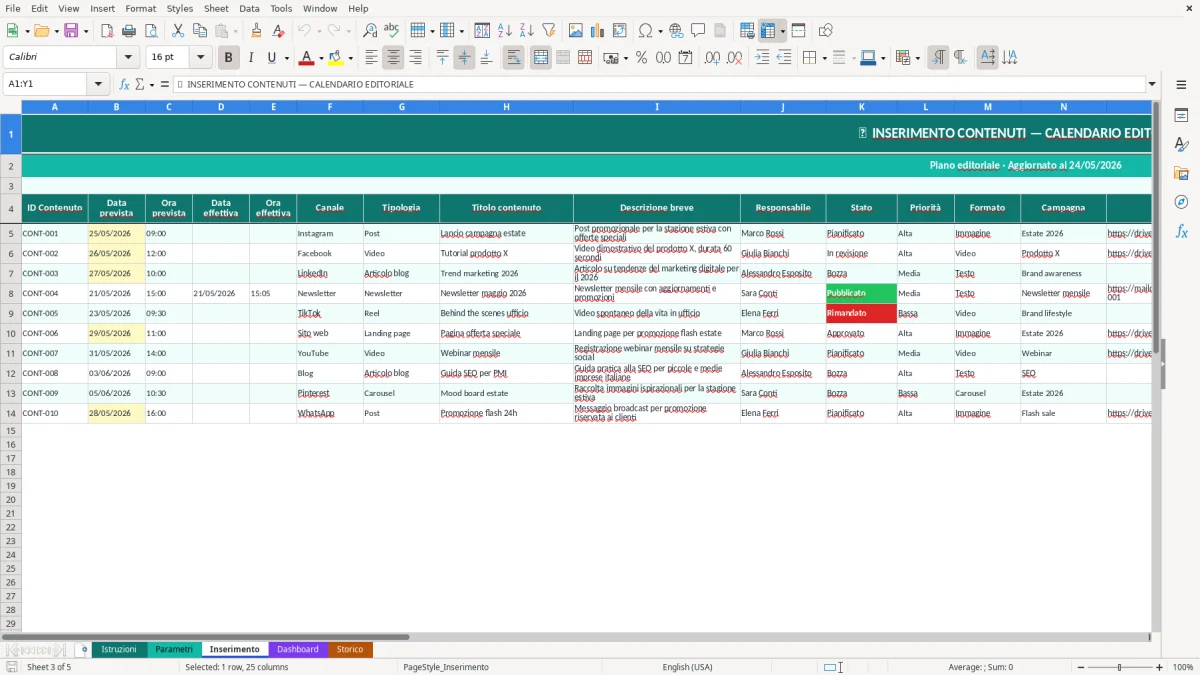This screenshot has width=1200, height=675.
Task: Toggle Align Left
Action: click(371, 58)
